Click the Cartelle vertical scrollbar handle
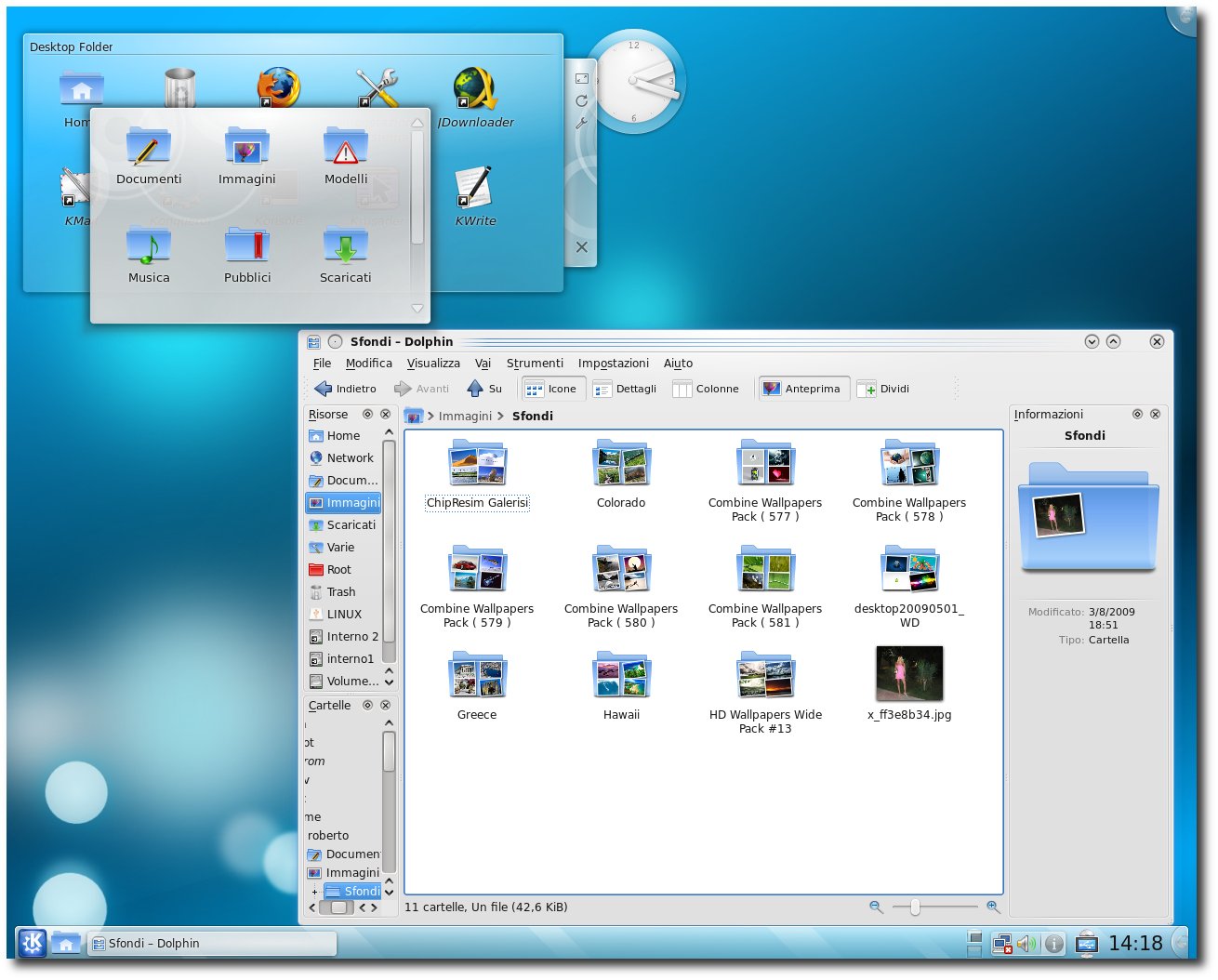Screen dimensions: 1218x980 coord(389,753)
